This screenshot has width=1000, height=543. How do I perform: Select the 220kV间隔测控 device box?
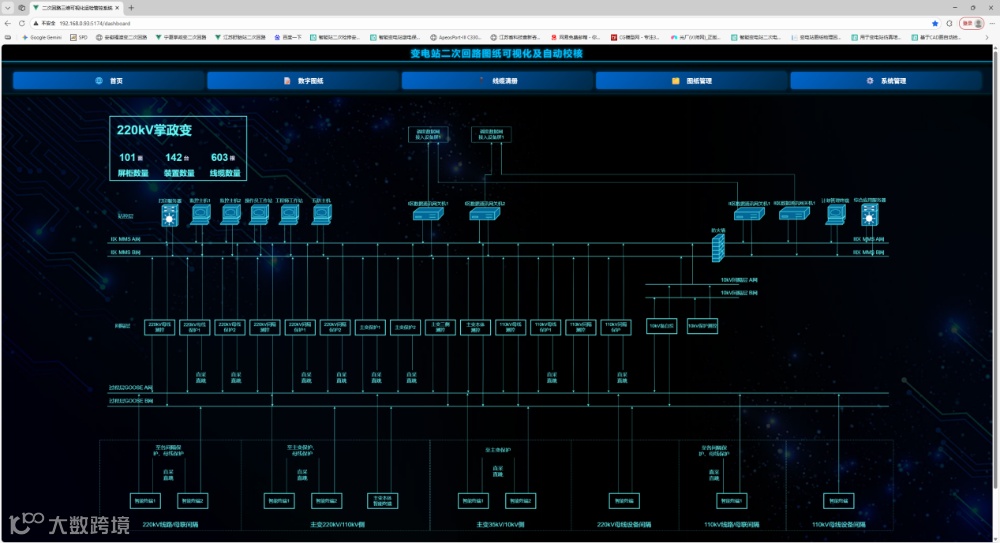(x=265, y=327)
